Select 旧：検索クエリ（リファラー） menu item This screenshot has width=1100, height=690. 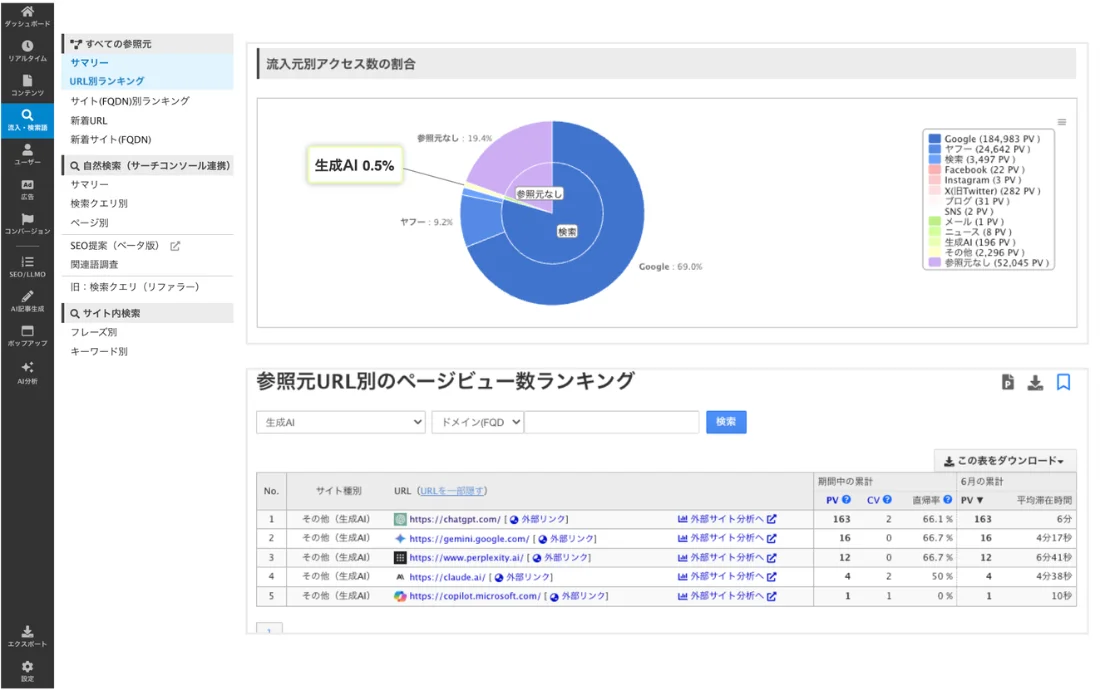[x=135, y=287]
